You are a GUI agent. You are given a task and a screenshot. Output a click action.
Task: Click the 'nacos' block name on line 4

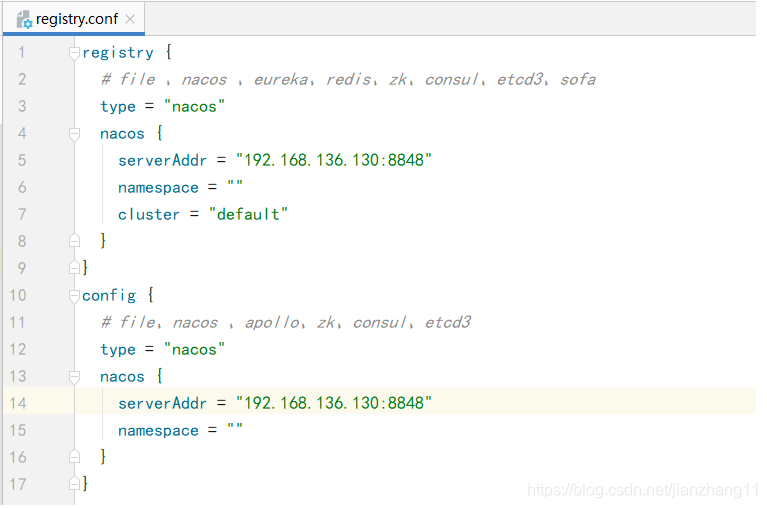point(122,134)
